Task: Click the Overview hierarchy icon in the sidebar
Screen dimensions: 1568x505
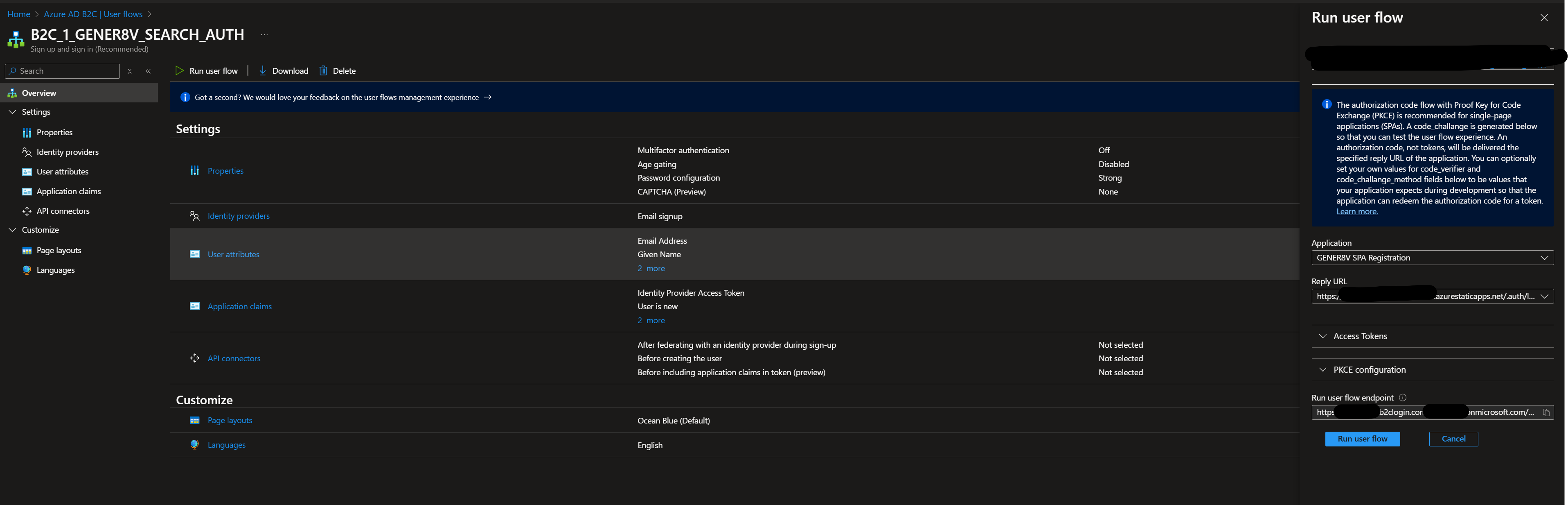Action: tap(12, 93)
